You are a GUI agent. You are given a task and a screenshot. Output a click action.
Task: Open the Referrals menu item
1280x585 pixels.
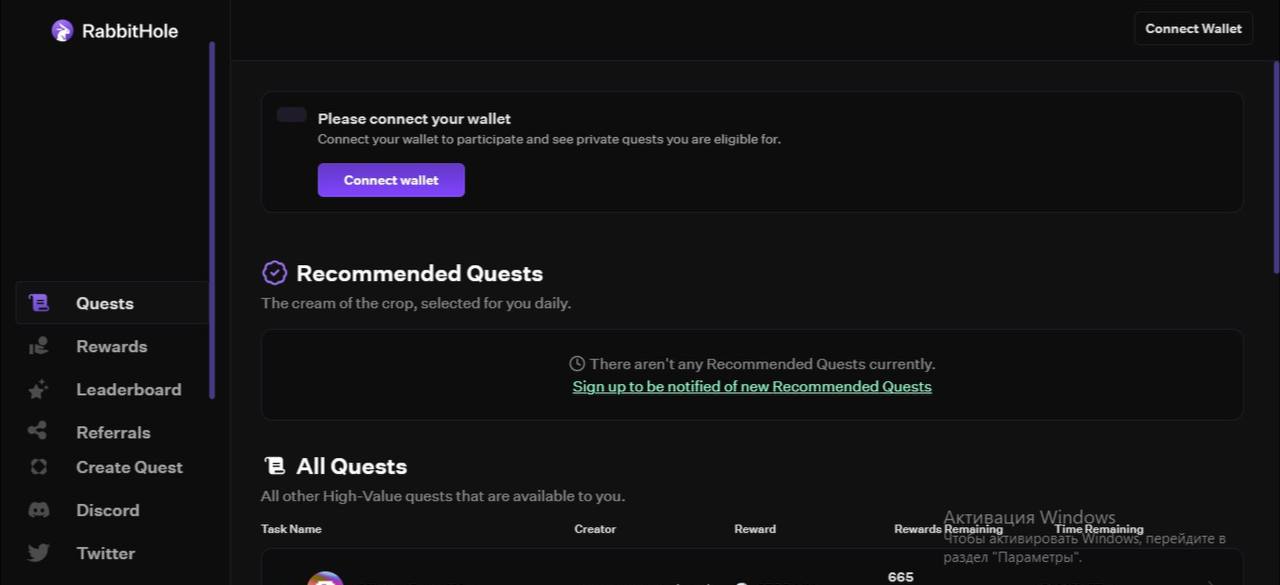tap(112, 432)
